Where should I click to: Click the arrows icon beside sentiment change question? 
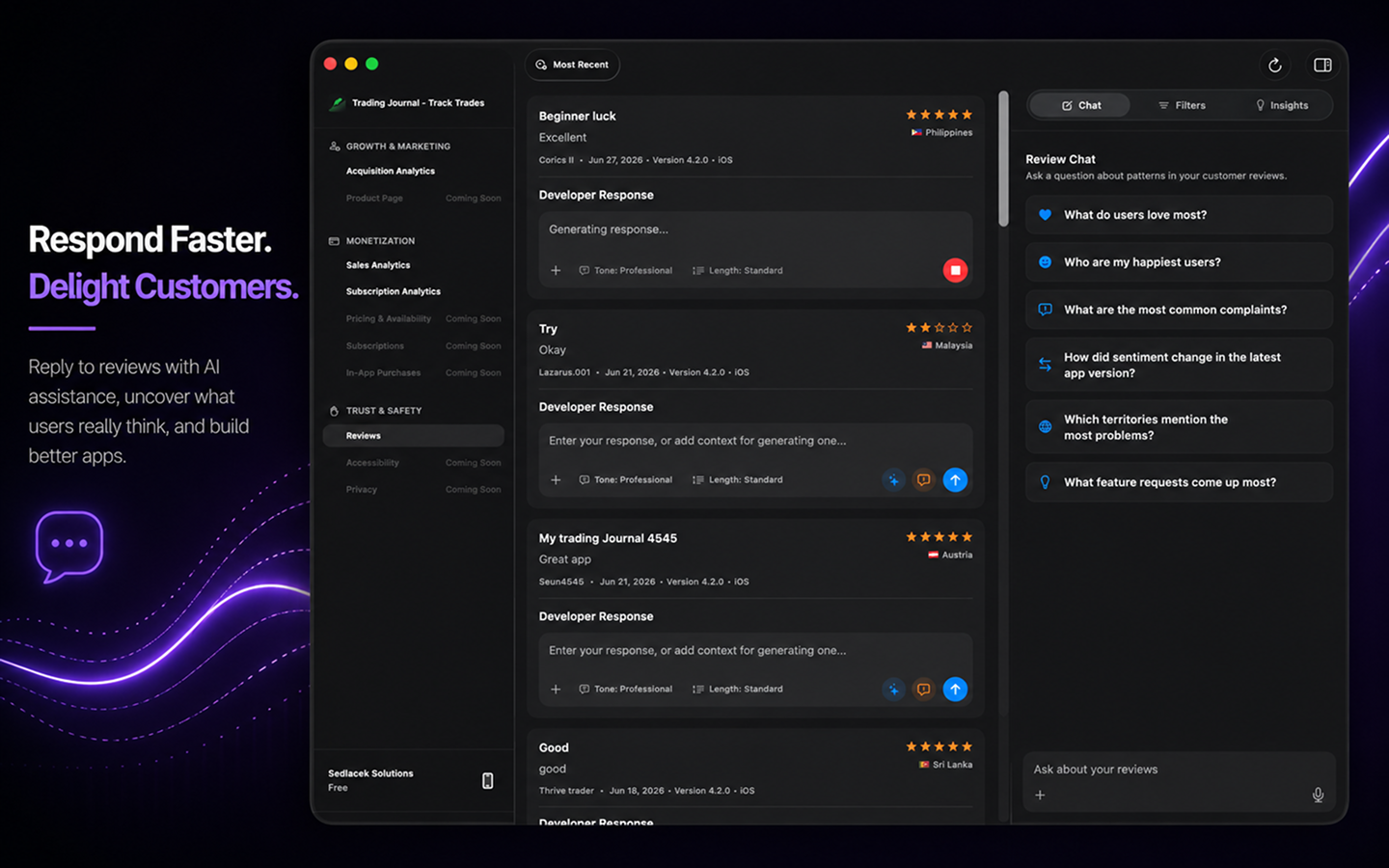(x=1045, y=365)
